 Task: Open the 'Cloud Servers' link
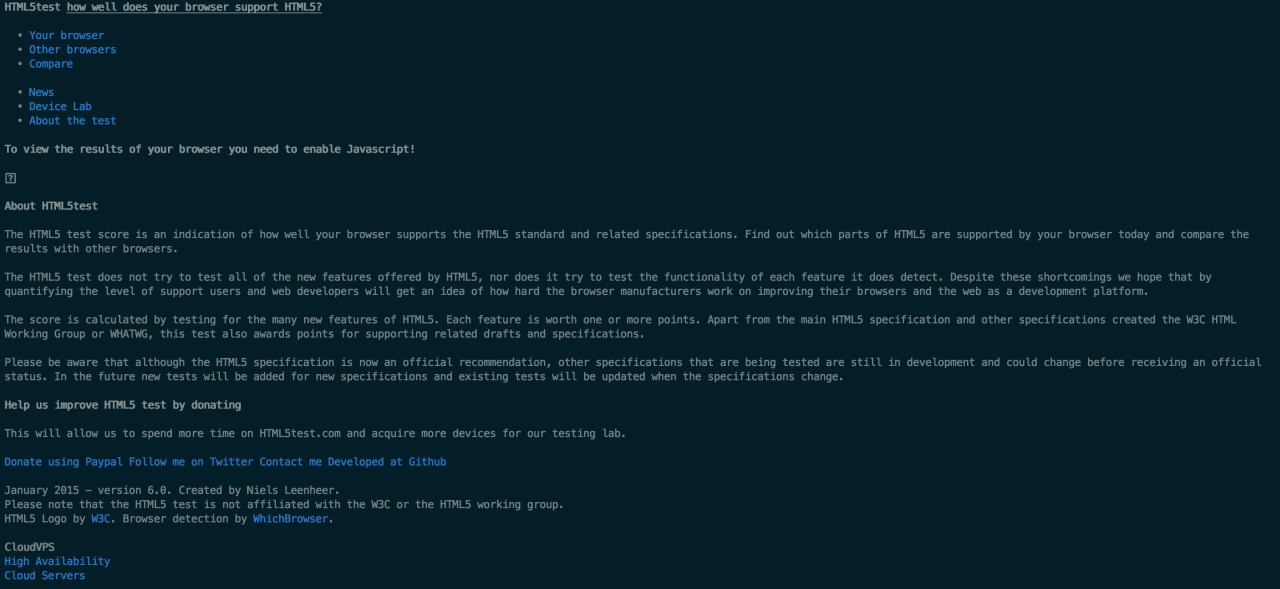[x=45, y=575]
